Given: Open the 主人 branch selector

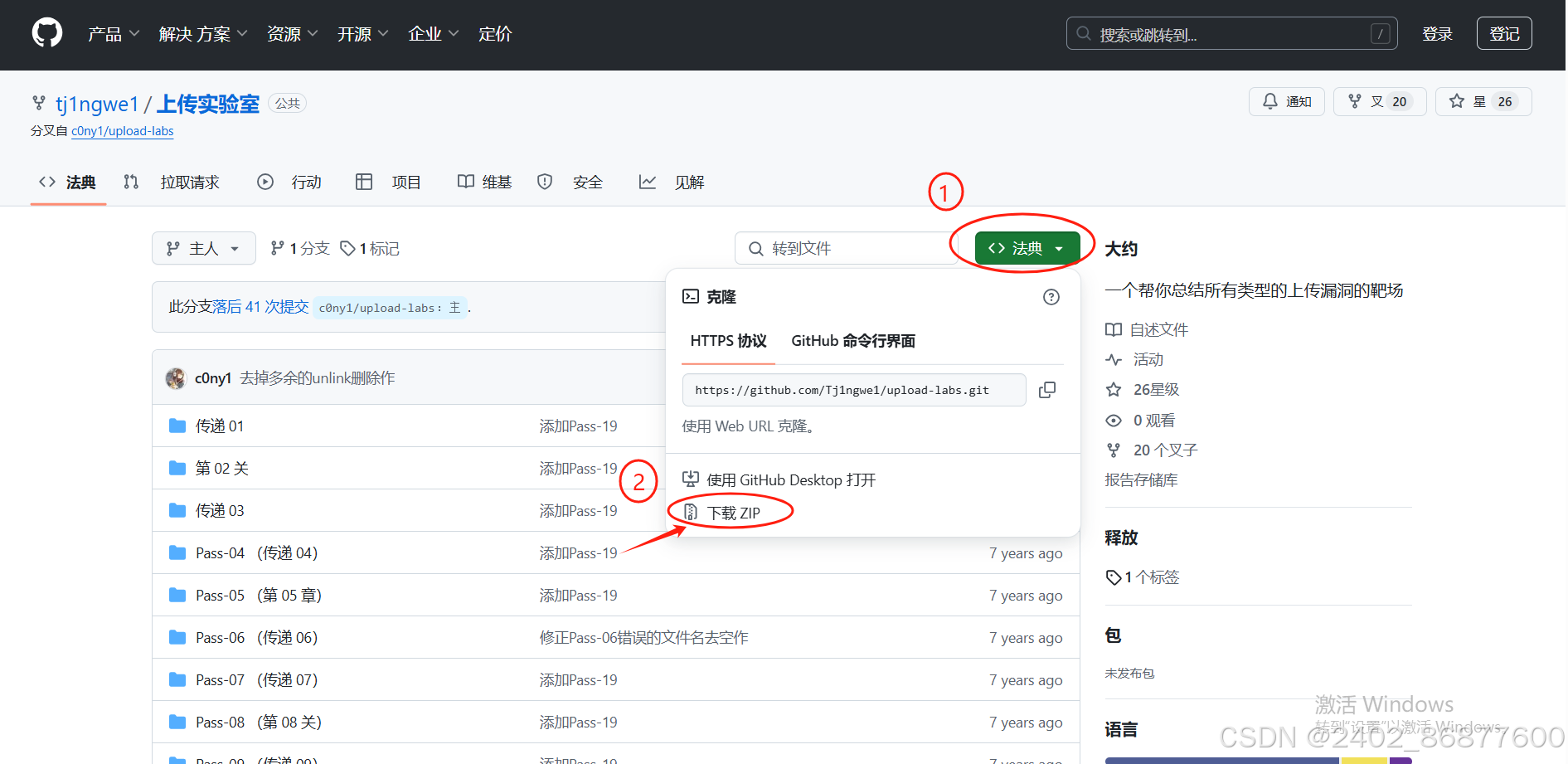Looking at the screenshot, I should coord(203,248).
